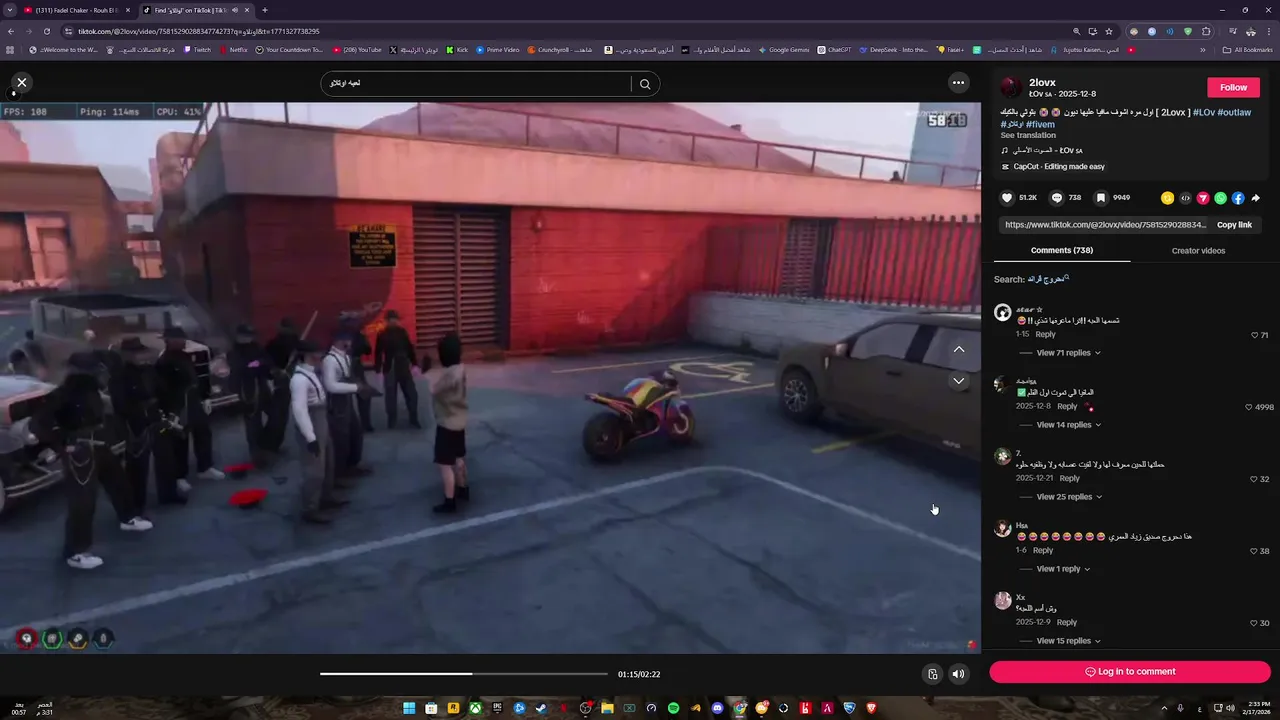Go to previous video with up arrow
The image size is (1280, 720).
click(x=958, y=349)
